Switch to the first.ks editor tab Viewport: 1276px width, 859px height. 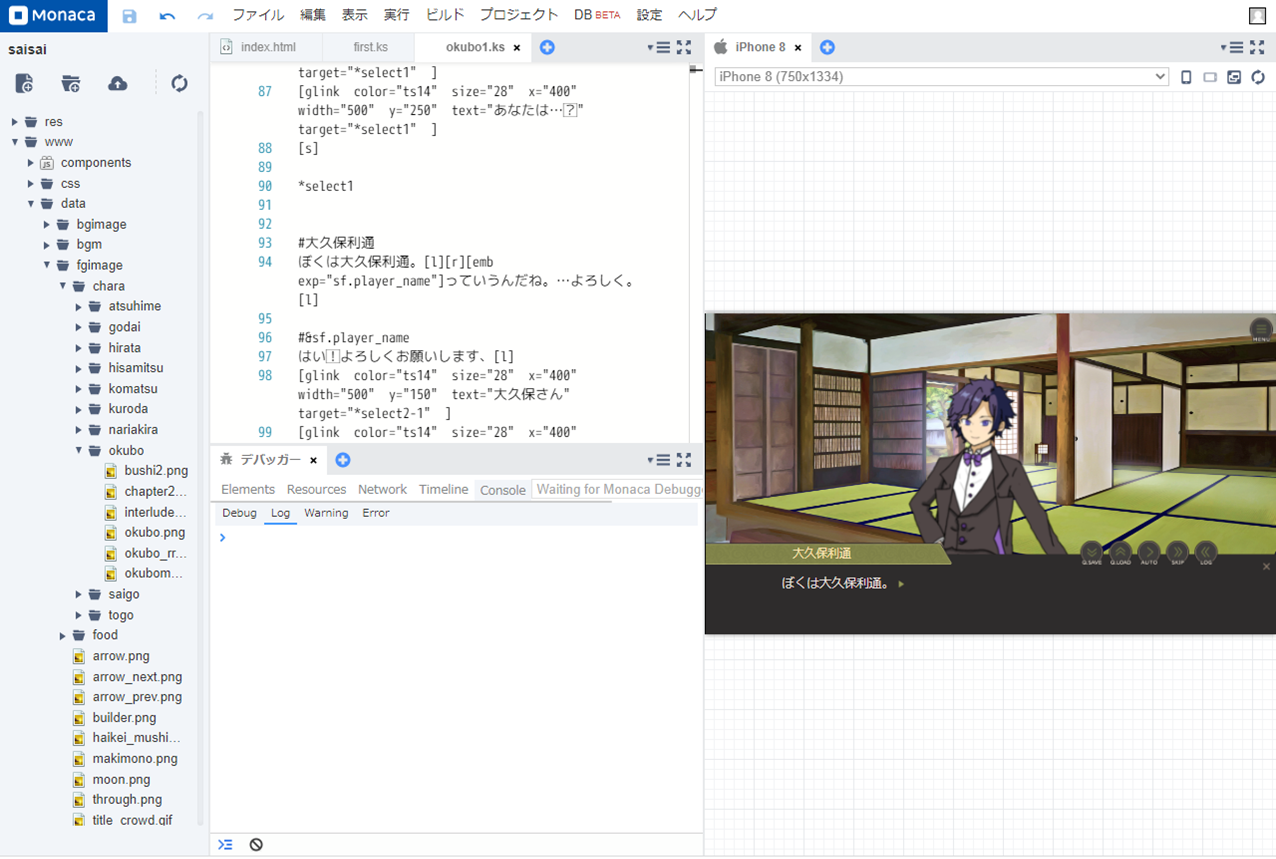[370, 47]
